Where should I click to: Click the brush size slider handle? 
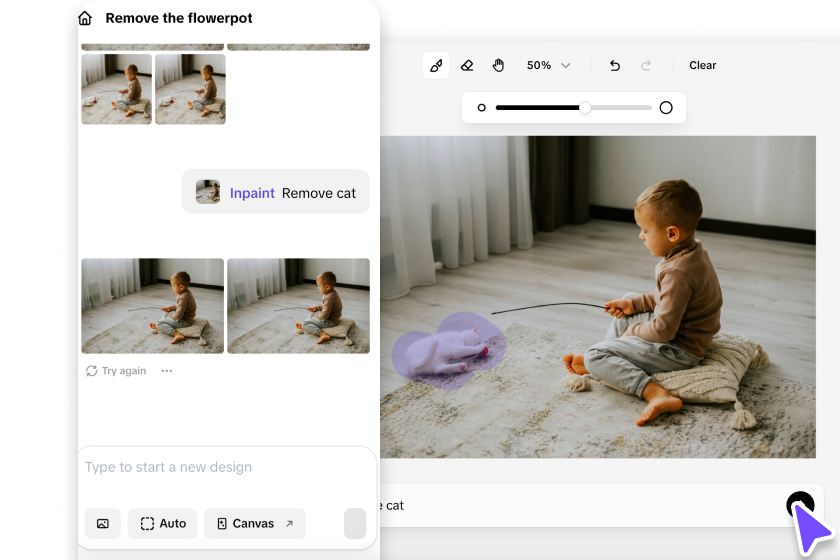click(585, 108)
